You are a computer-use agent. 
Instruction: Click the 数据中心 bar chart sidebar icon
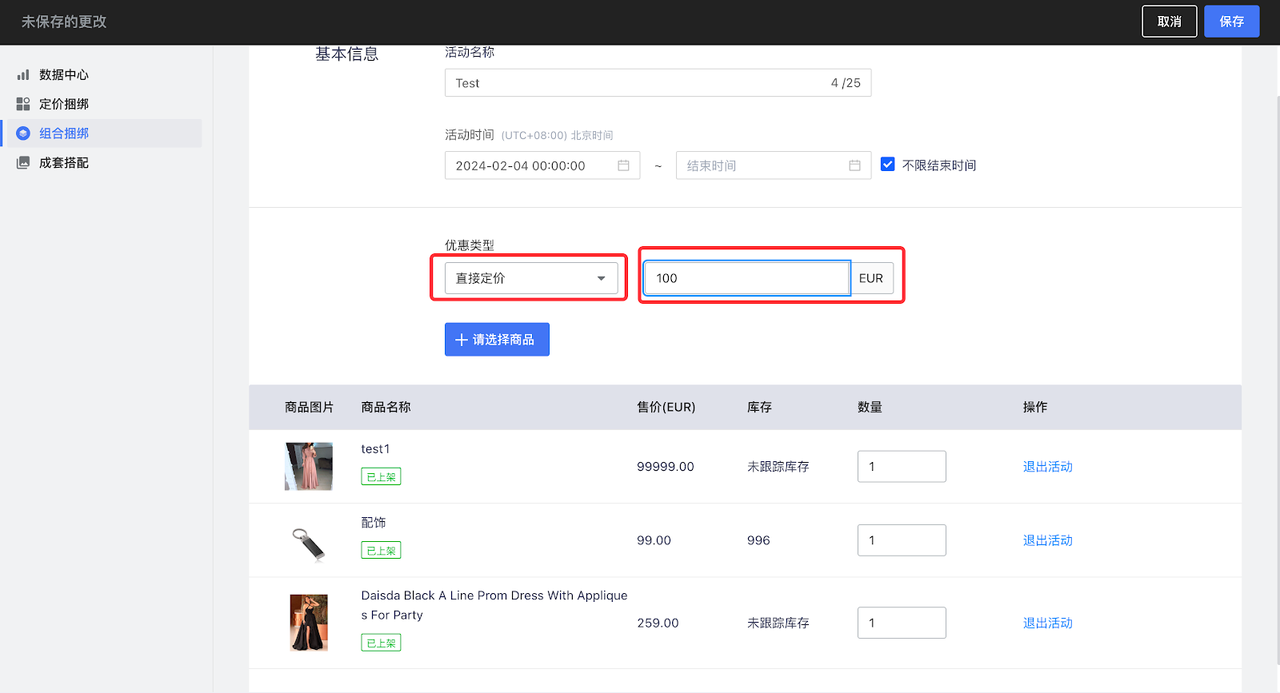coord(23,74)
